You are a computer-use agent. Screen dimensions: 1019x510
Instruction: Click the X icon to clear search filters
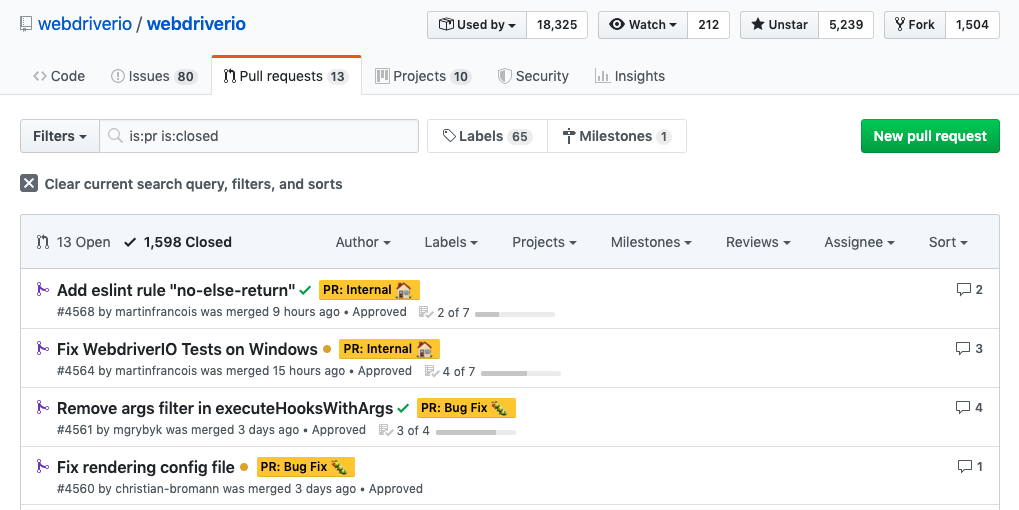[29, 184]
